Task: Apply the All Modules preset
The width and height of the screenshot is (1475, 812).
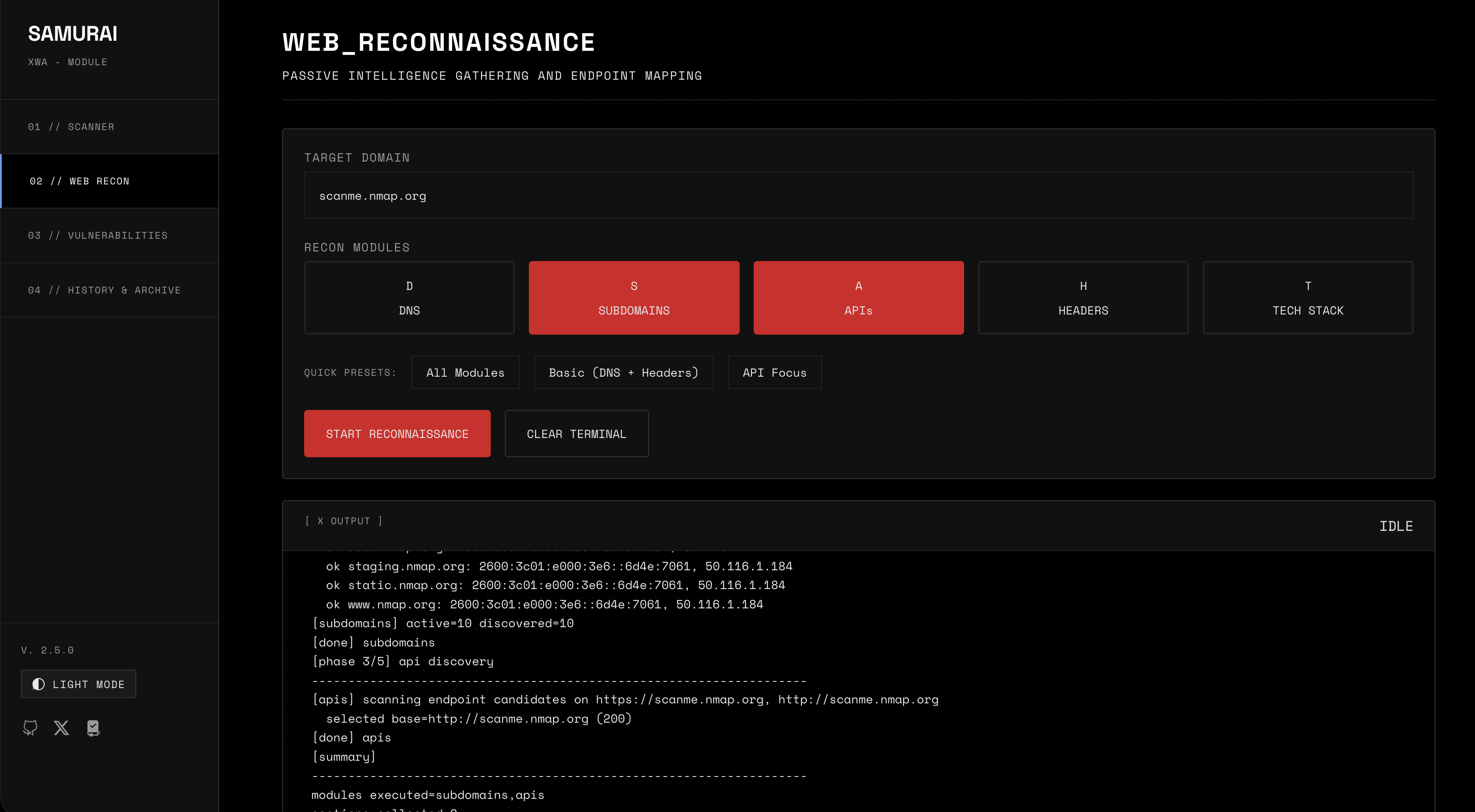Action: pyautogui.click(x=465, y=373)
